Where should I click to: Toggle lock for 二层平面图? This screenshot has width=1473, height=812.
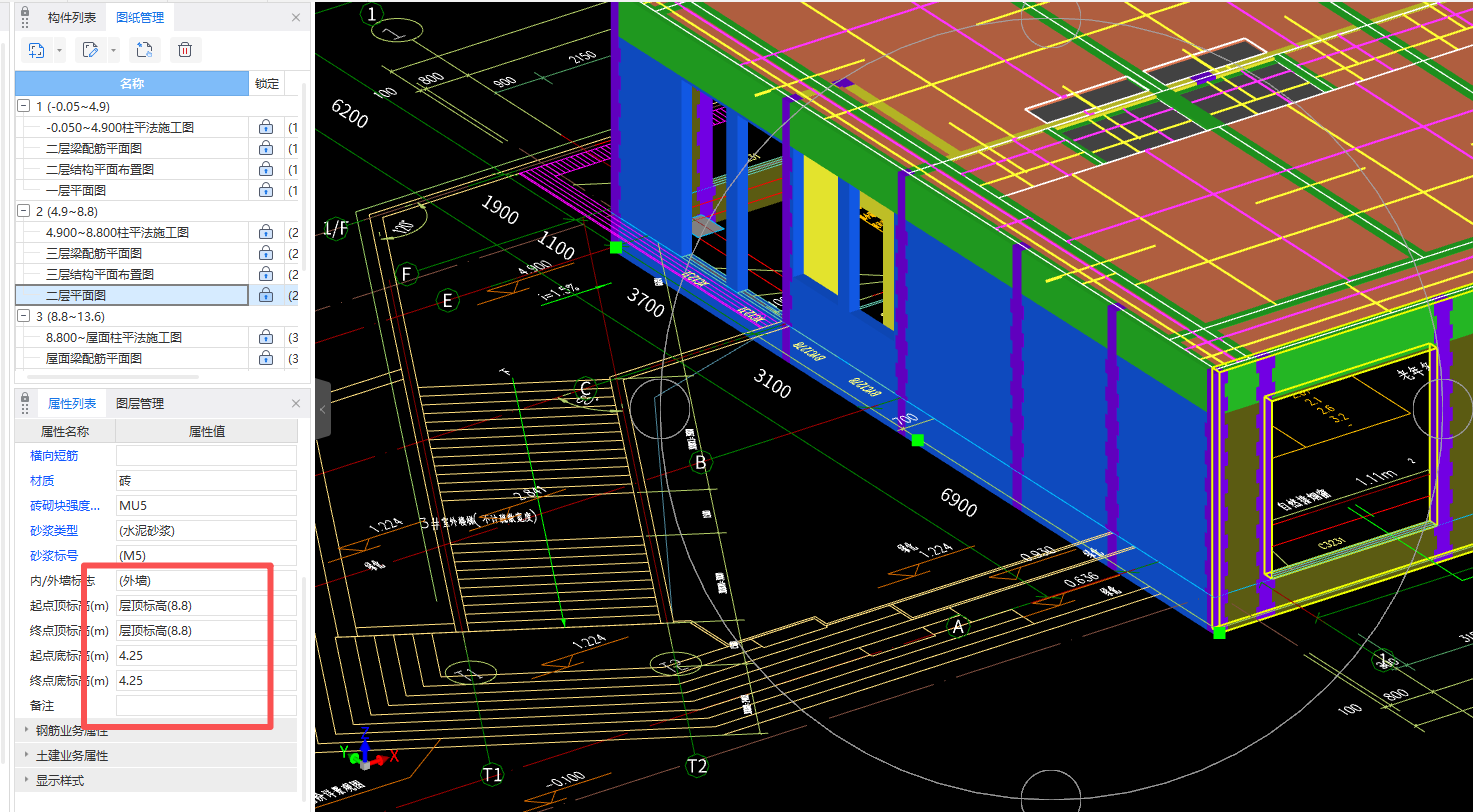pos(266,295)
